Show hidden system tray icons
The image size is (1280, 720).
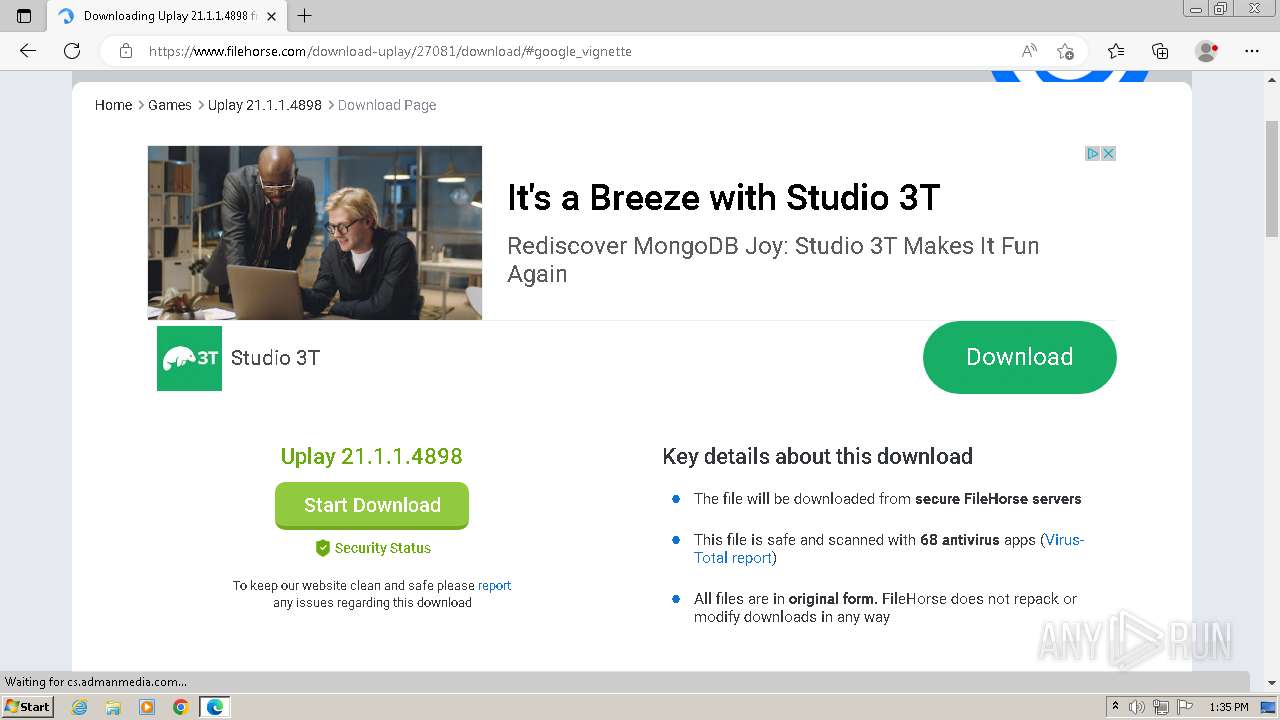(1115, 707)
